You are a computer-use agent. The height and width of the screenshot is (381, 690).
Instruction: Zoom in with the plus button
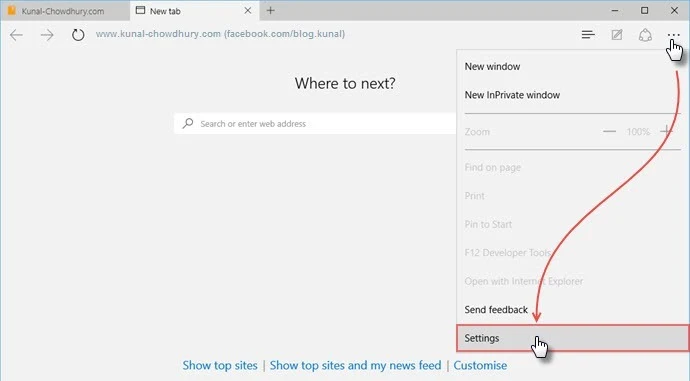[666, 131]
